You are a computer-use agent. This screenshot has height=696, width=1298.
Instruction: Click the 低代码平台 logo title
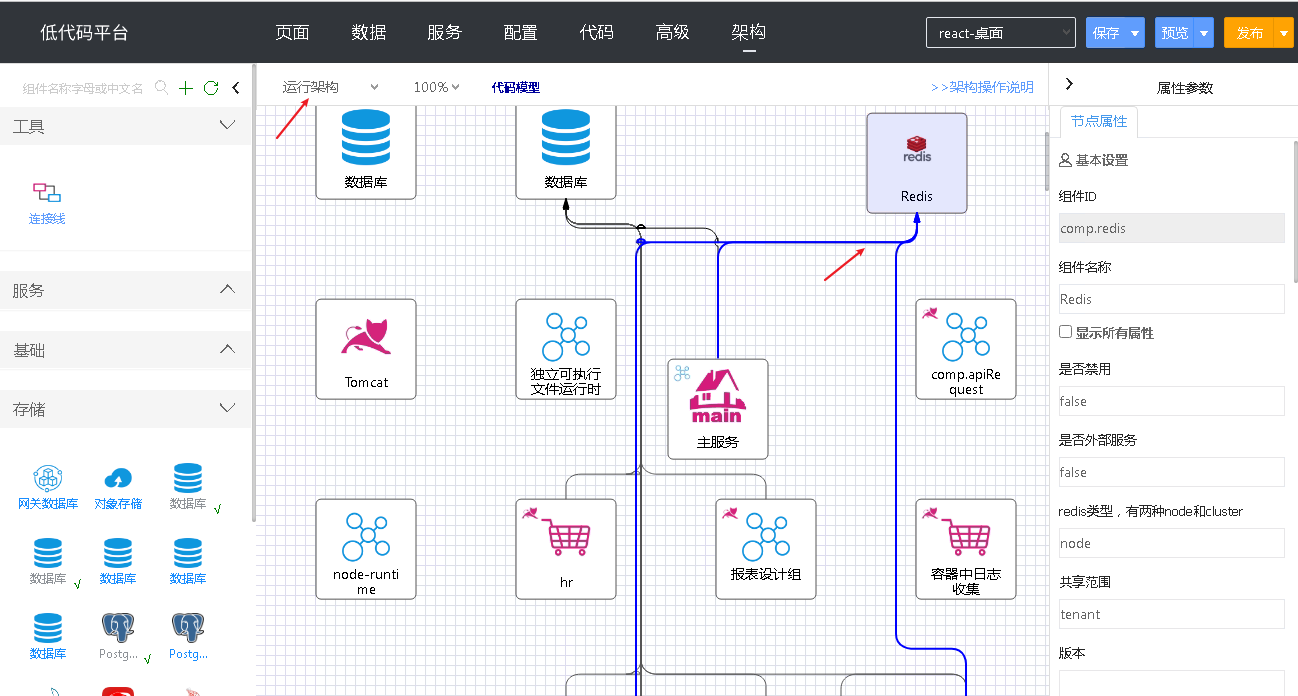(x=84, y=32)
